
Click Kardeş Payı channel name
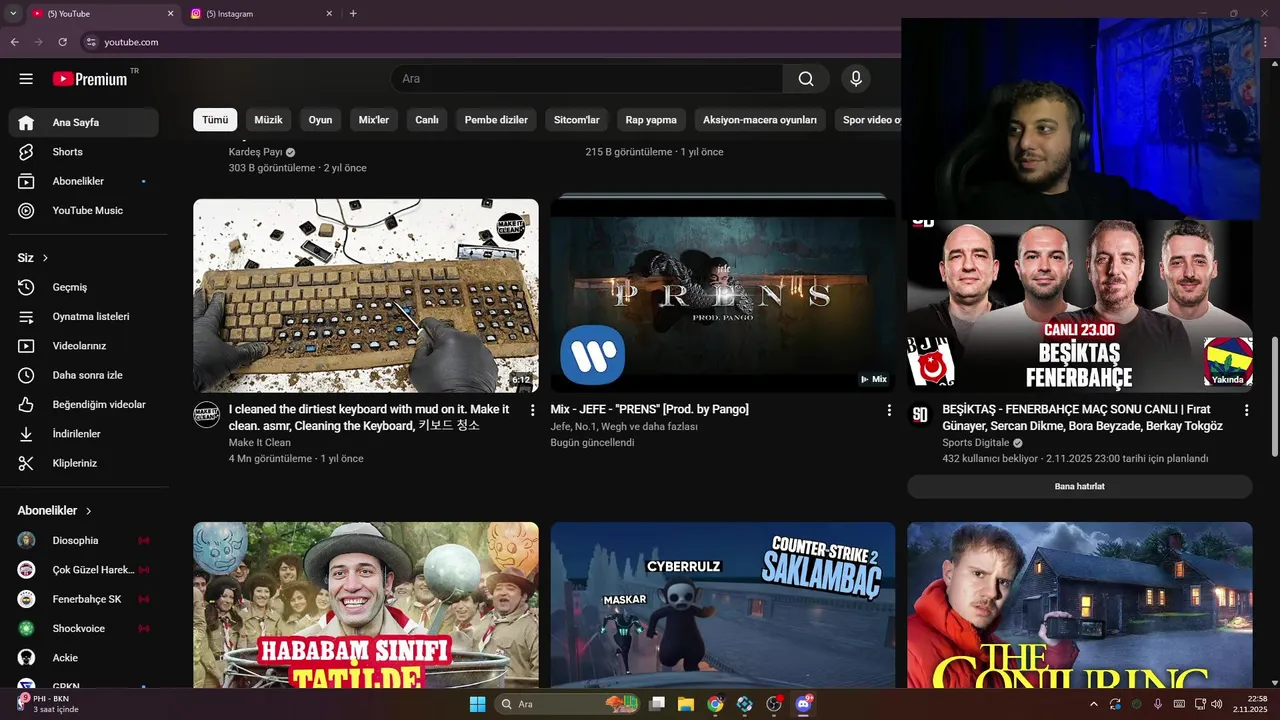[x=255, y=152]
